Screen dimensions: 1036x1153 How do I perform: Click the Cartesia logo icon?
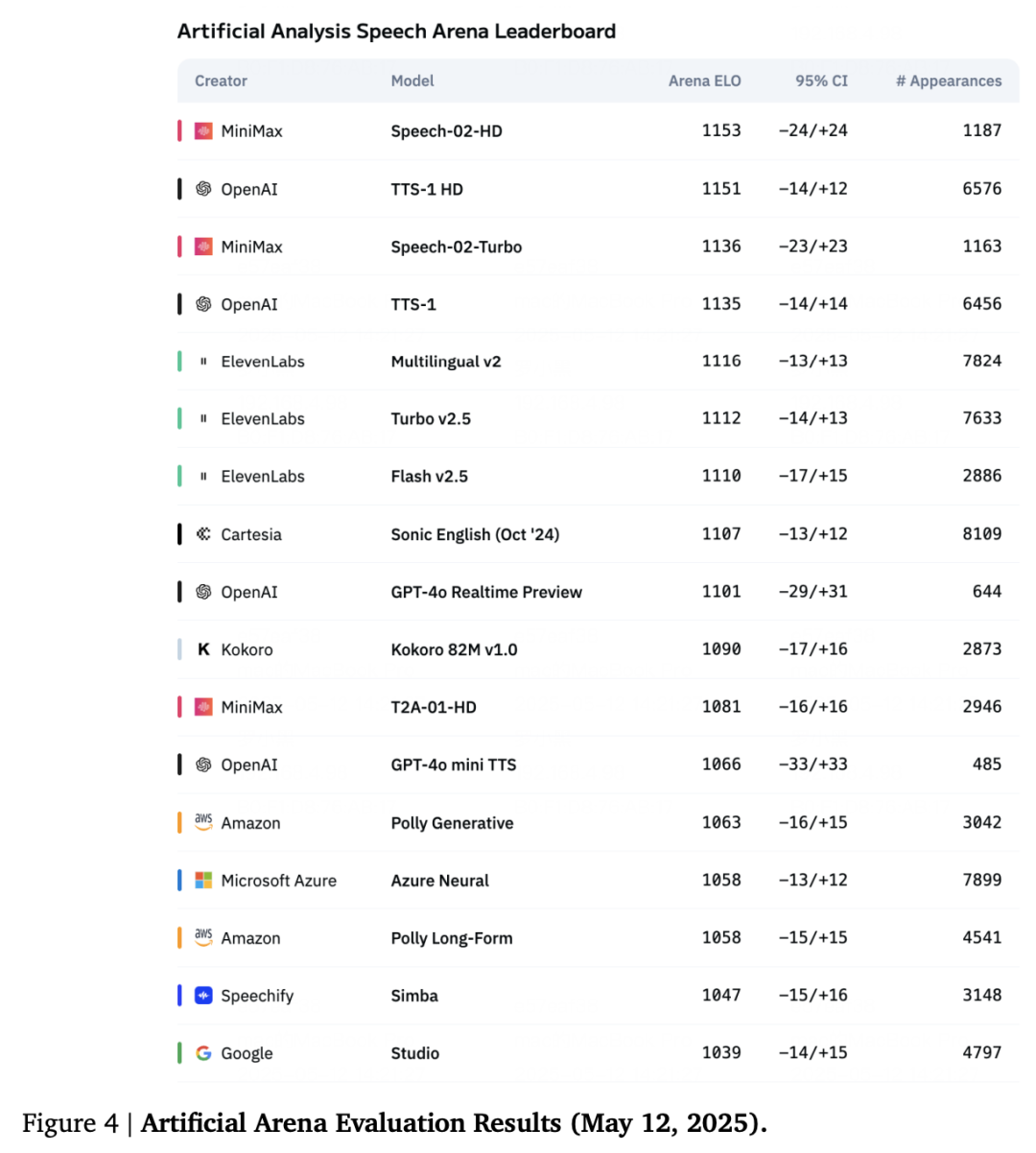pos(203,534)
